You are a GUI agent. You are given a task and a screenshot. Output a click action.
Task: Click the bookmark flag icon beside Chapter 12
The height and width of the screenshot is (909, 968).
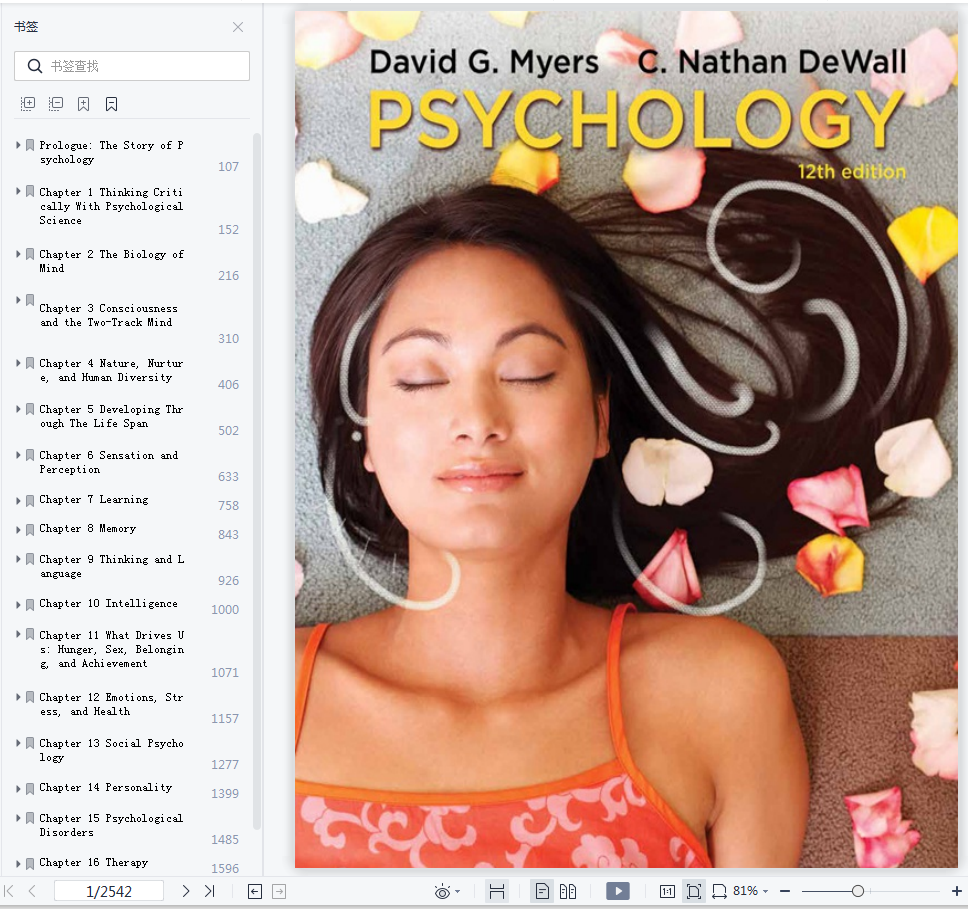[30, 697]
